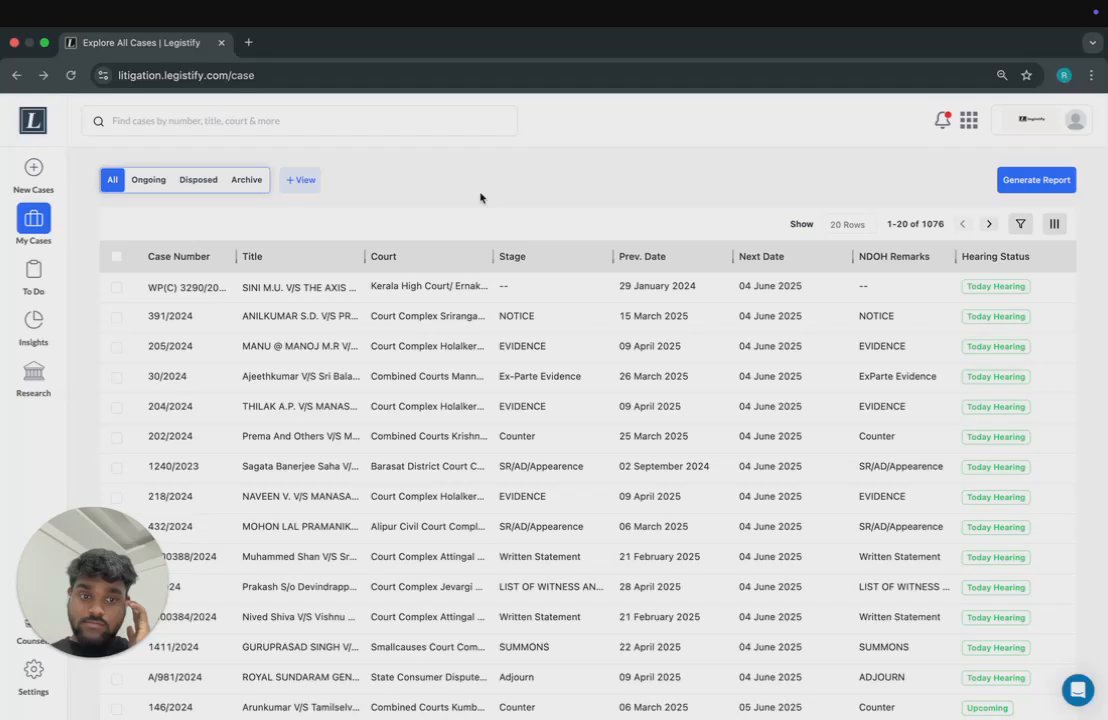Open the chat support bubble

pyautogui.click(x=1078, y=689)
